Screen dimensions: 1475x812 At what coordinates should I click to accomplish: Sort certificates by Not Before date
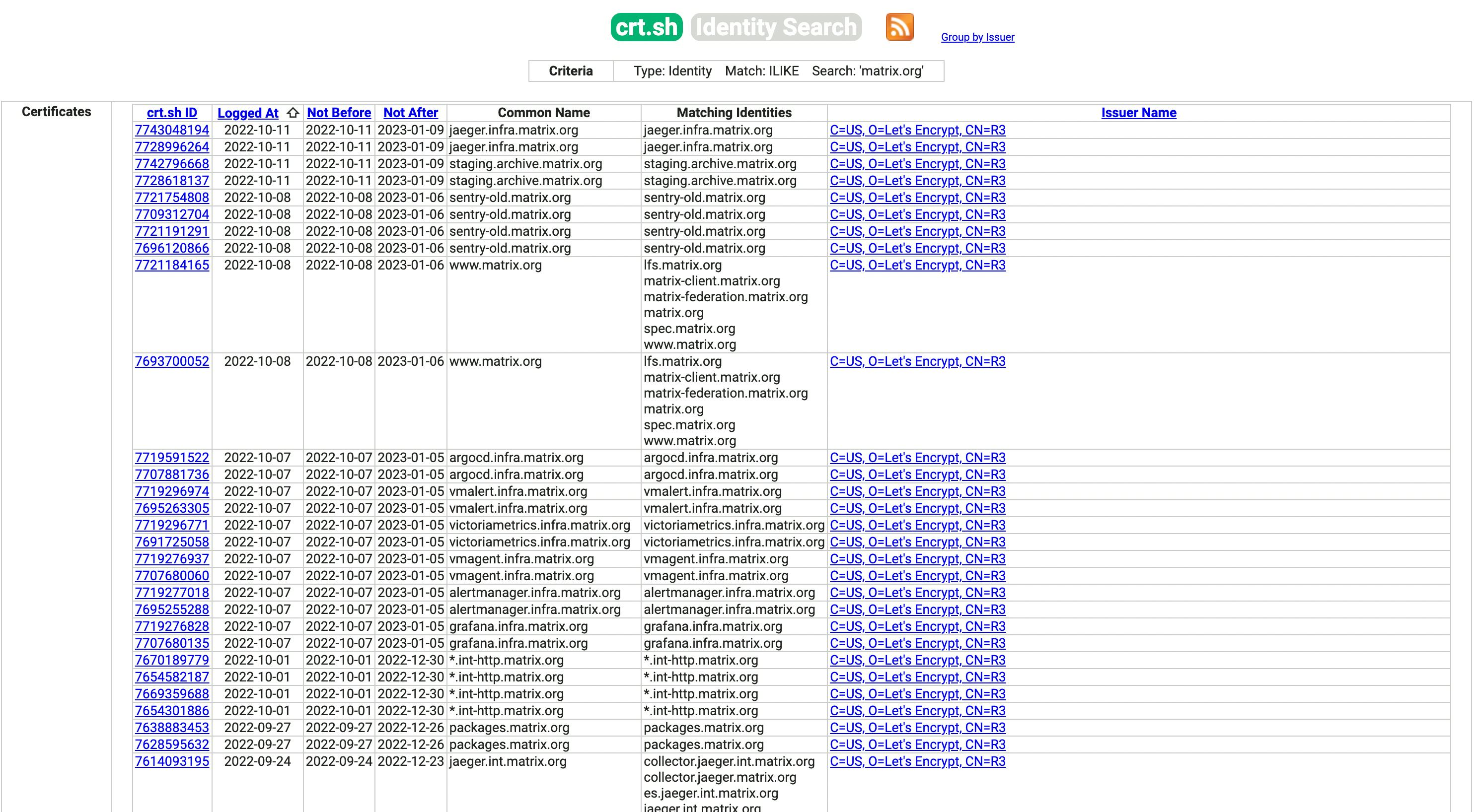coord(339,113)
